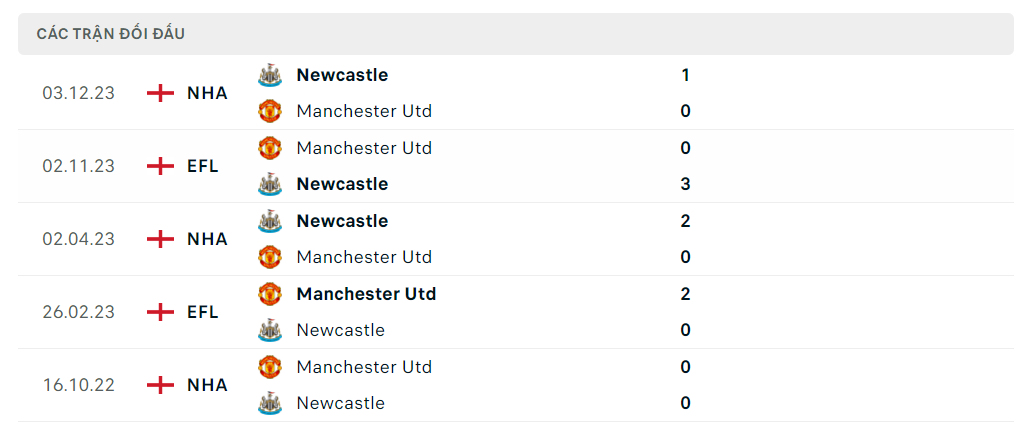The height and width of the screenshot is (423, 1029).
Task: Open Manchester Utd link in 16.10.22 match
Action: coord(364,367)
